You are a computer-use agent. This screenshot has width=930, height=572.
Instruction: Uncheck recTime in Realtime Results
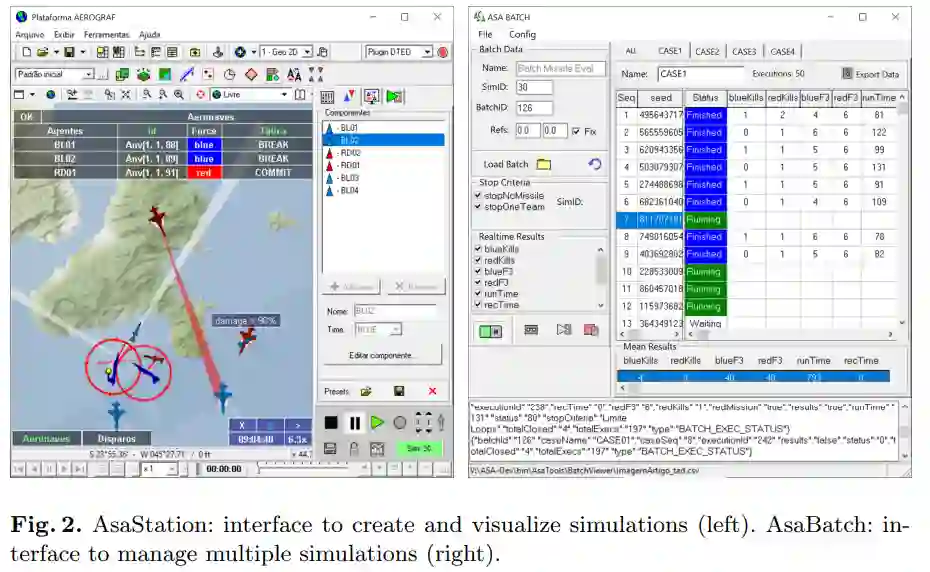pyautogui.click(x=478, y=304)
